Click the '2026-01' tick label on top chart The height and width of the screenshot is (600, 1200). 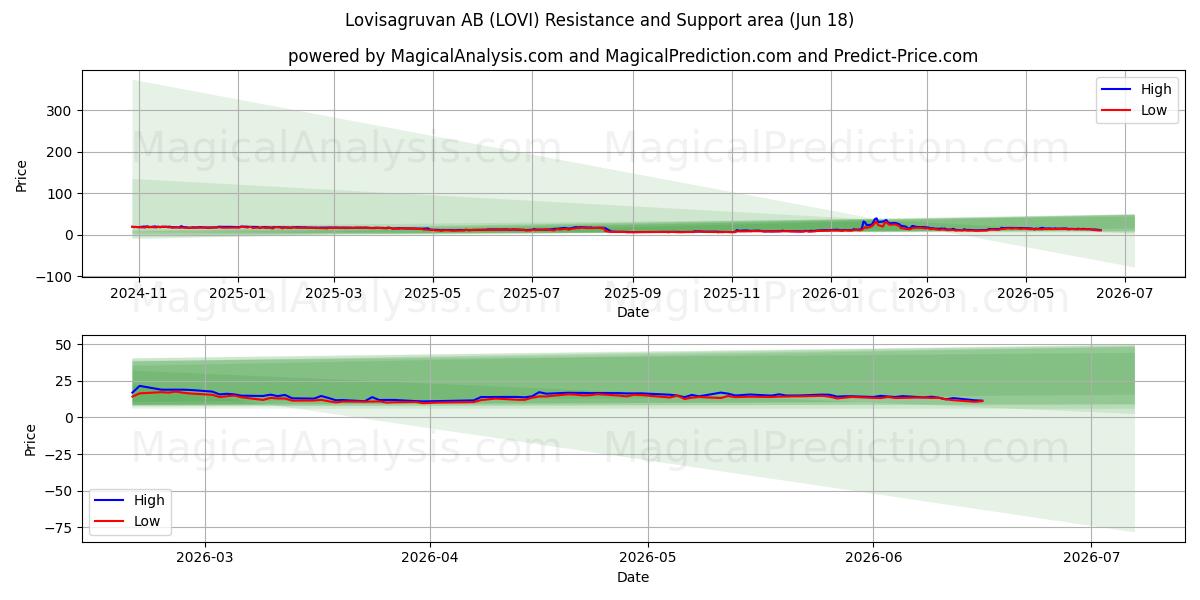click(830, 293)
